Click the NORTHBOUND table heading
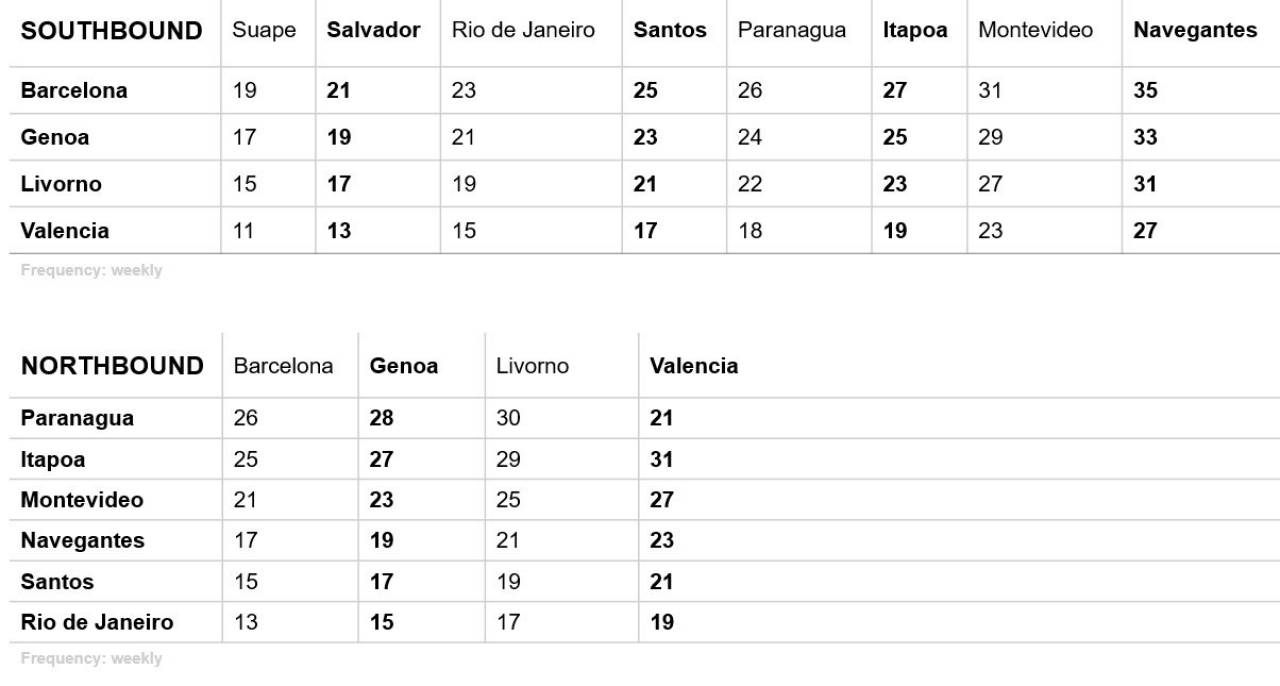Image resolution: width=1280 pixels, height=686 pixels. tap(112, 366)
